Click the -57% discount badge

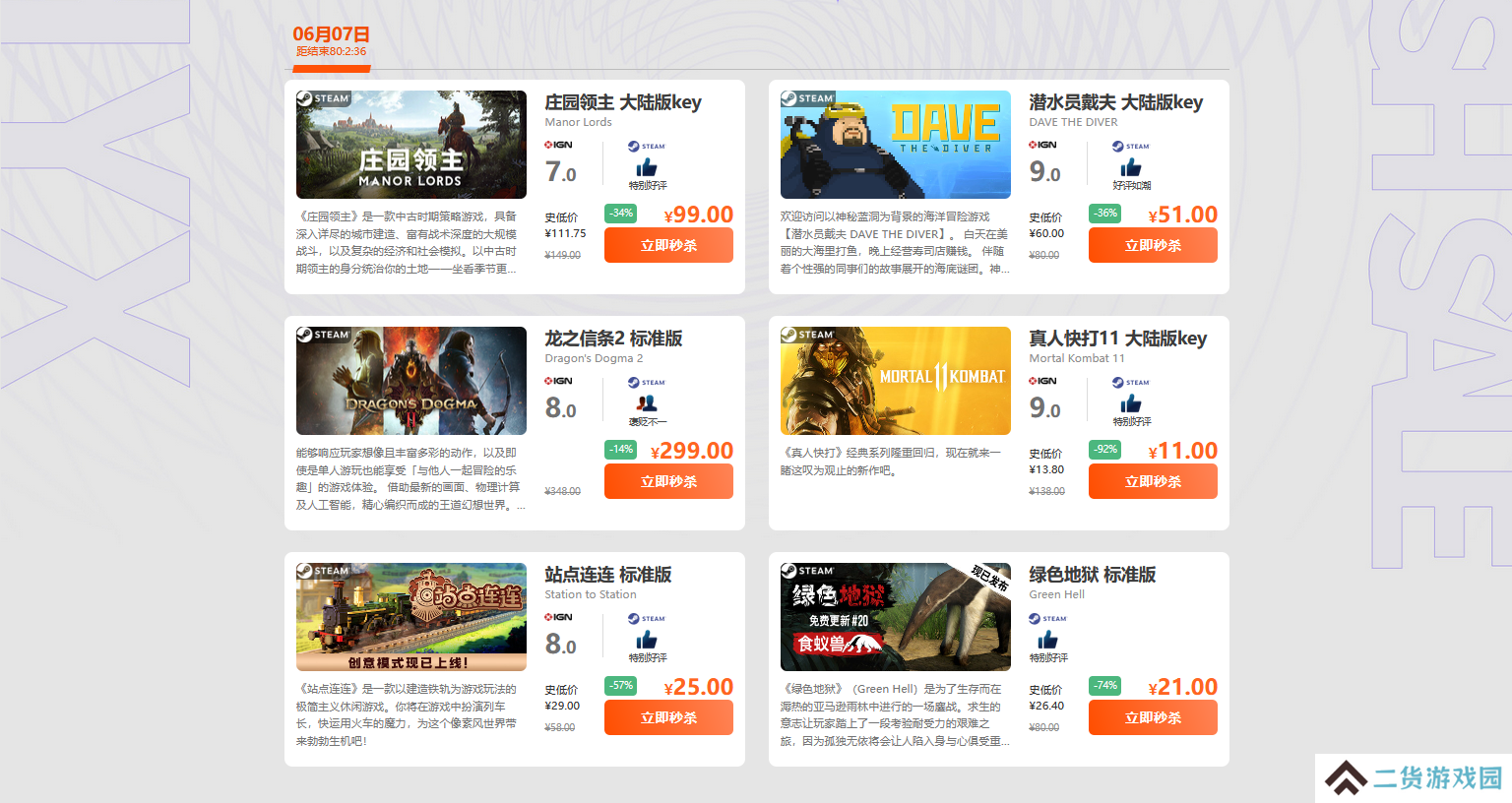coord(621,685)
